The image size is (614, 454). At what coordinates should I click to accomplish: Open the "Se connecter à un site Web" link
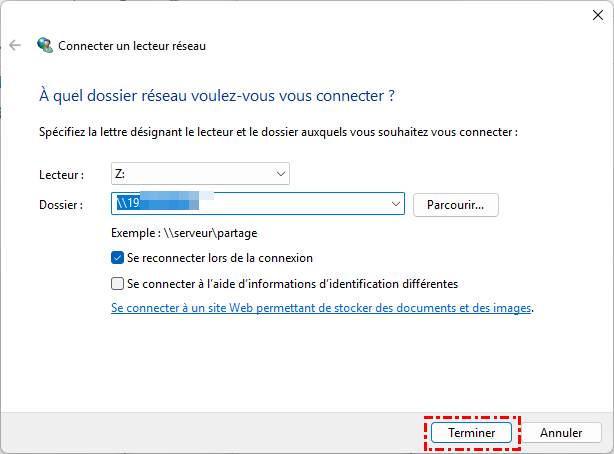click(x=321, y=308)
